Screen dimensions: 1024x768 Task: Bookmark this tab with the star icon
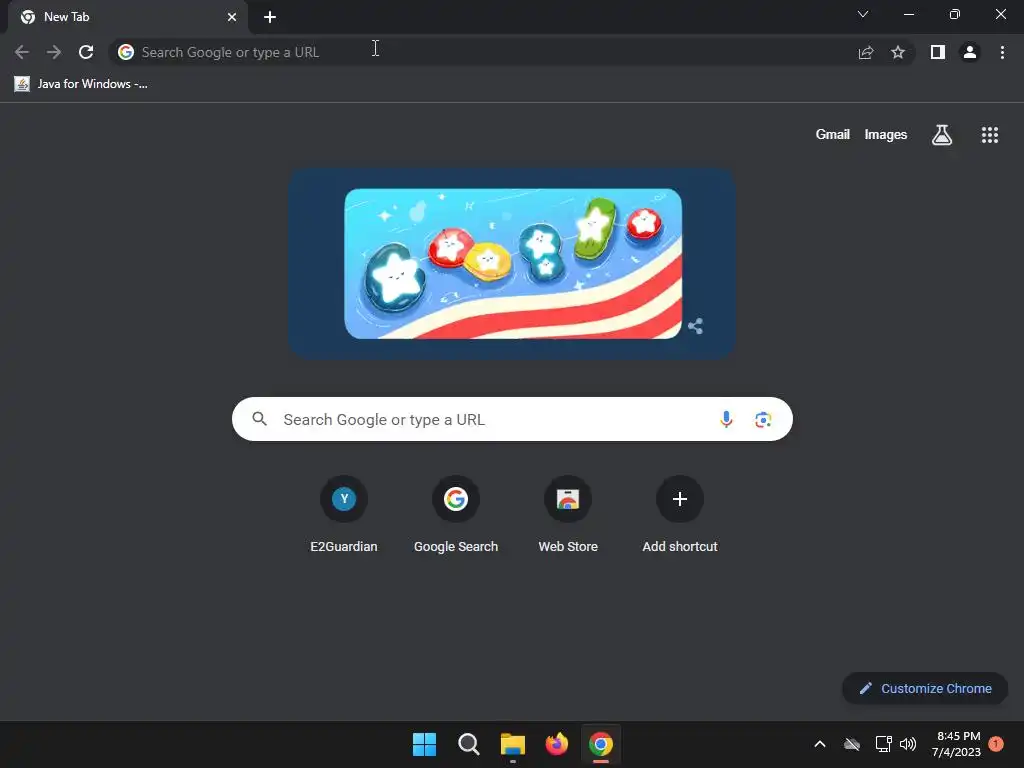(898, 52)
